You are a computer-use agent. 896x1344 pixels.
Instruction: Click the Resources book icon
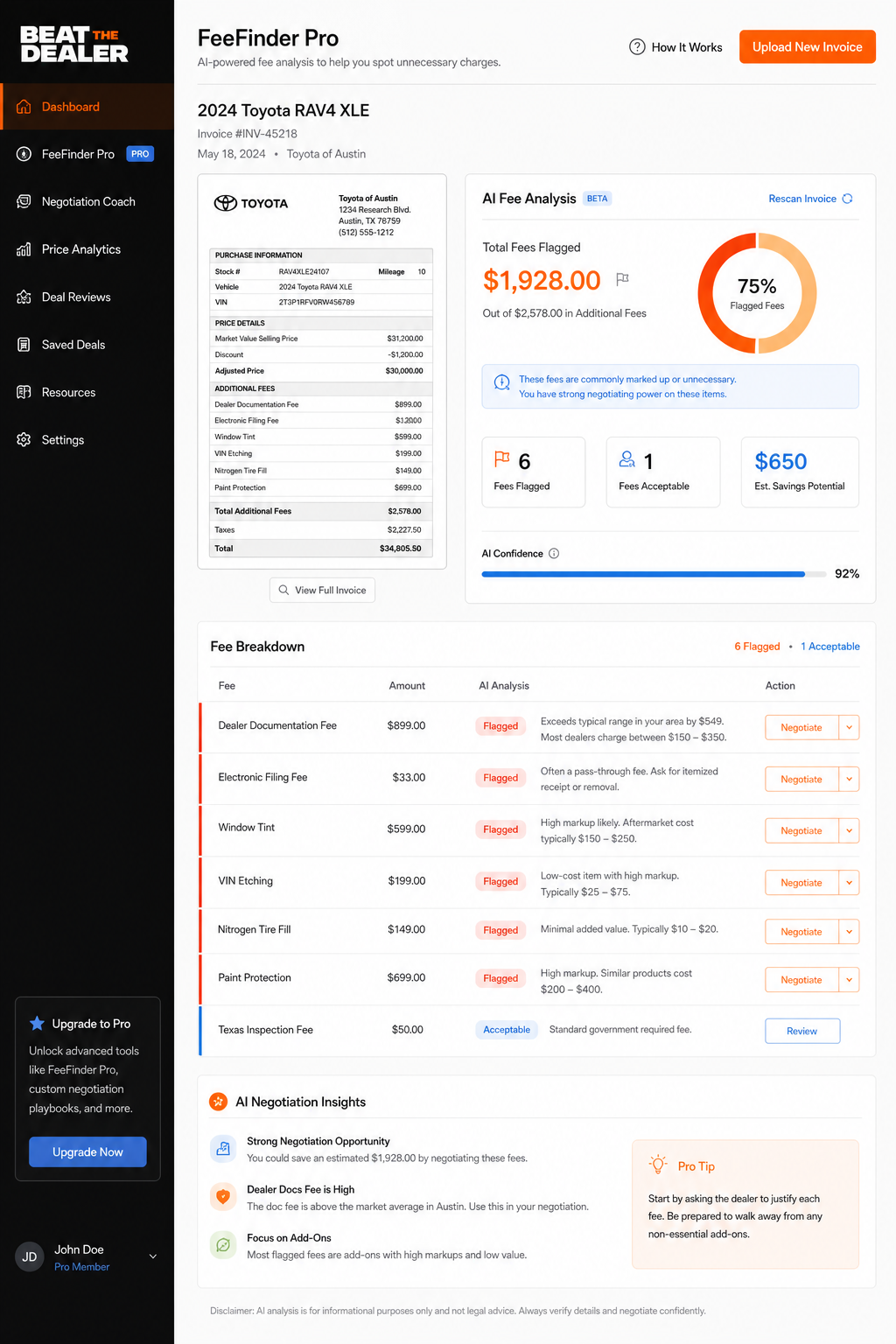coord(24,392)
